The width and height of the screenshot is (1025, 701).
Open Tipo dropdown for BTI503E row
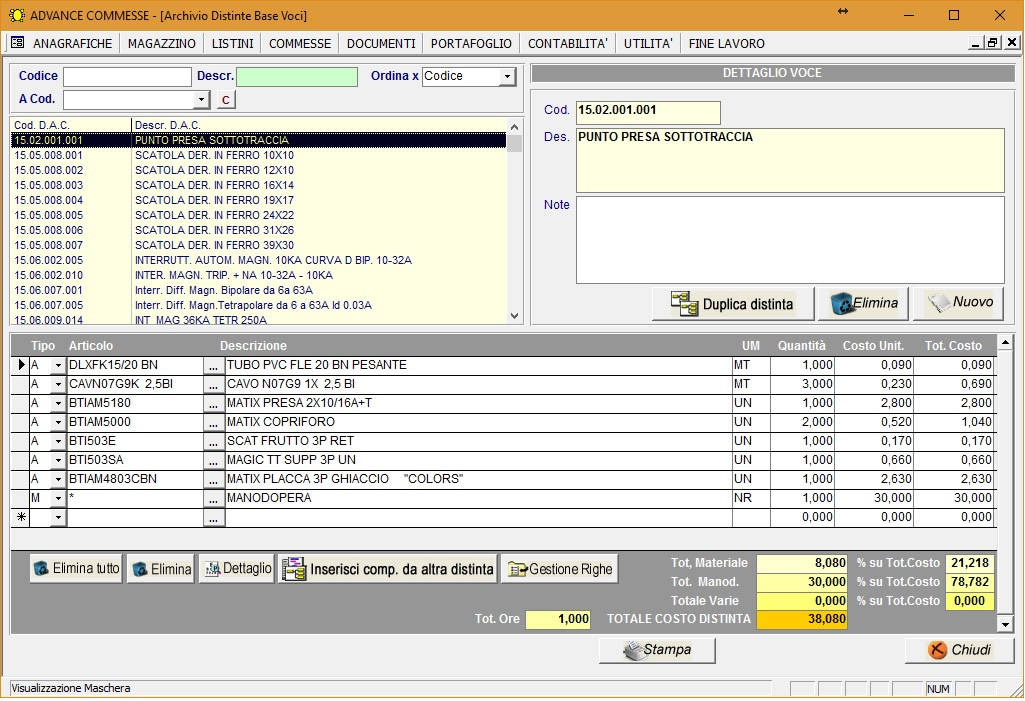tap(58, 441)
